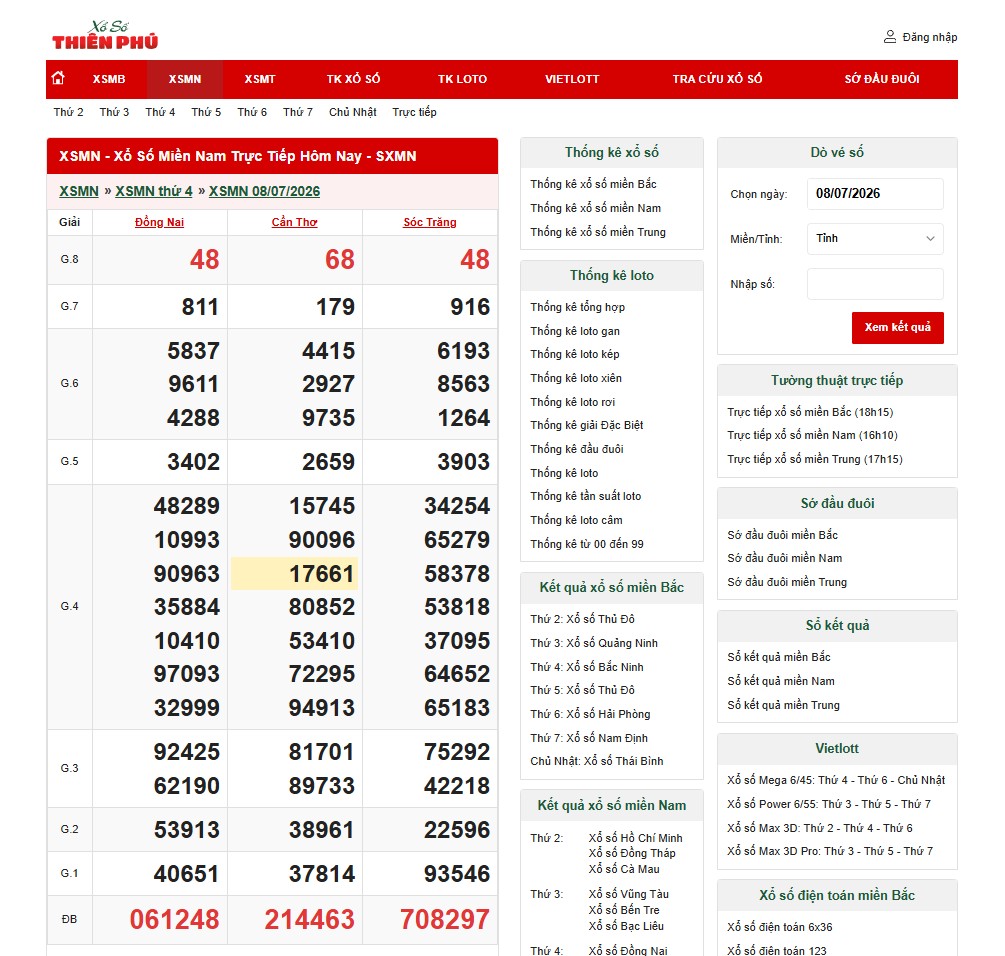Image resolution: width=1005 pixels, height=956 pixels.
Task: Open Trực tiếp xổ số miền Nam (16h10)
Action: coord(812,435)
